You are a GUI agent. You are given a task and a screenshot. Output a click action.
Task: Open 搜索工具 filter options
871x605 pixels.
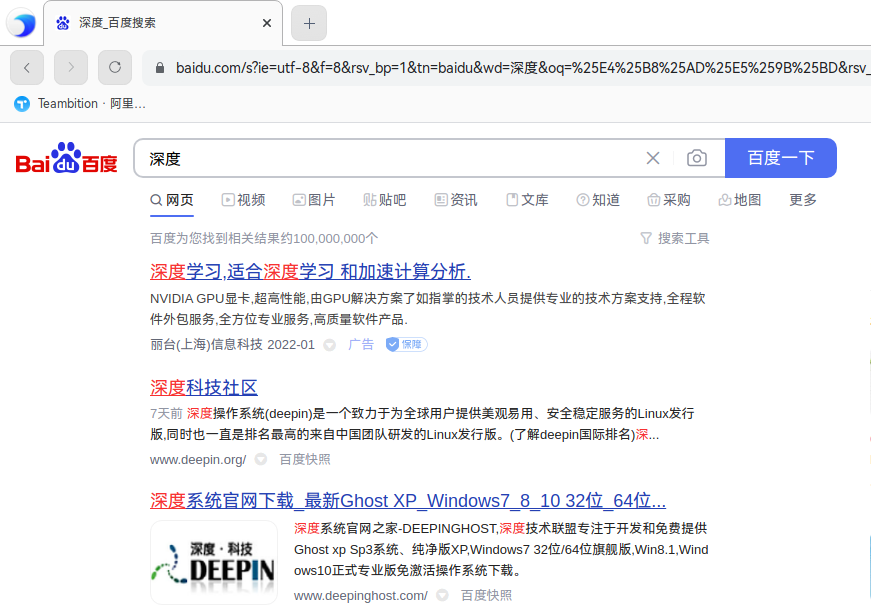[675, 238]
